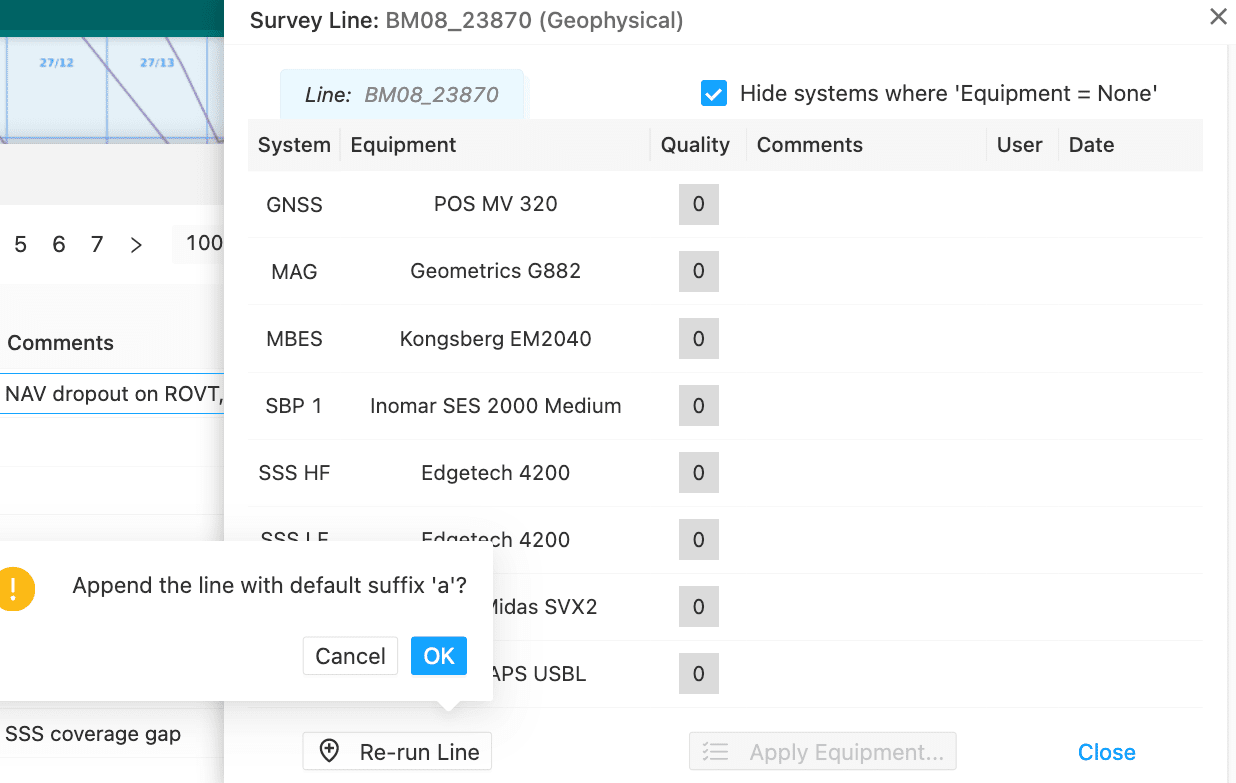Go to the next page arrow
1236x783 pixels.
tap(136, 244)
